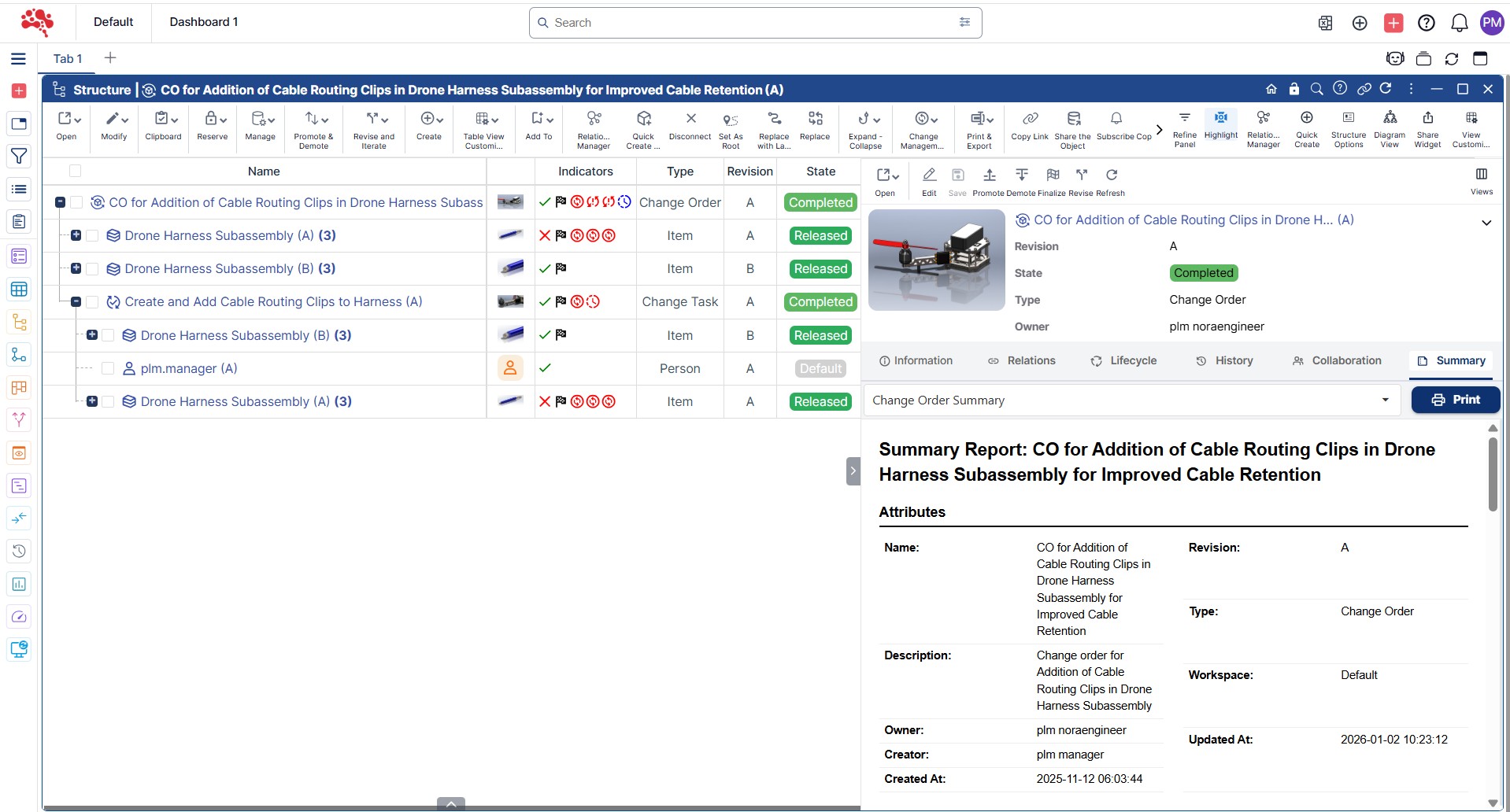
Task: Toggle the Highlight tool
Action: point(1220,118)
